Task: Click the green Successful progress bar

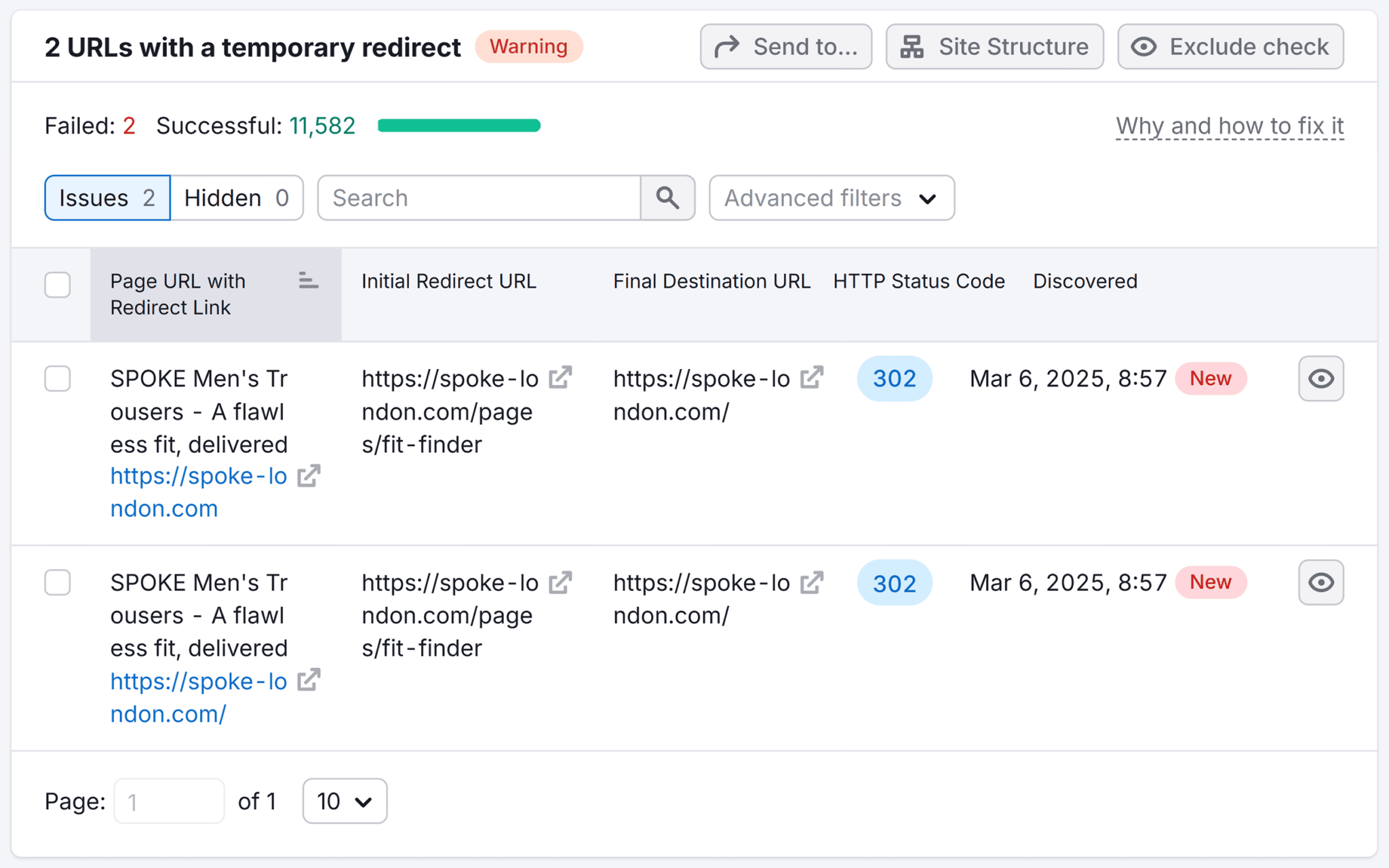Action: 459,125
